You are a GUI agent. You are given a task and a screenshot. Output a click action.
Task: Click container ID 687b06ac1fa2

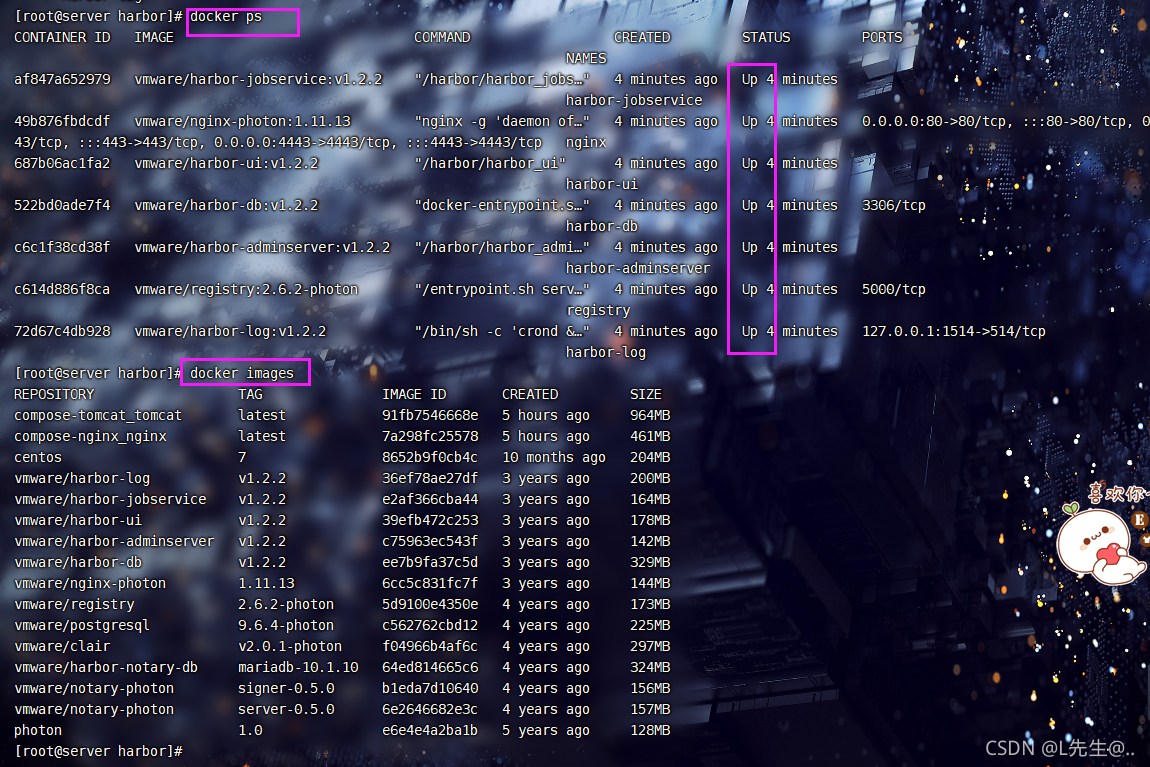62,163
